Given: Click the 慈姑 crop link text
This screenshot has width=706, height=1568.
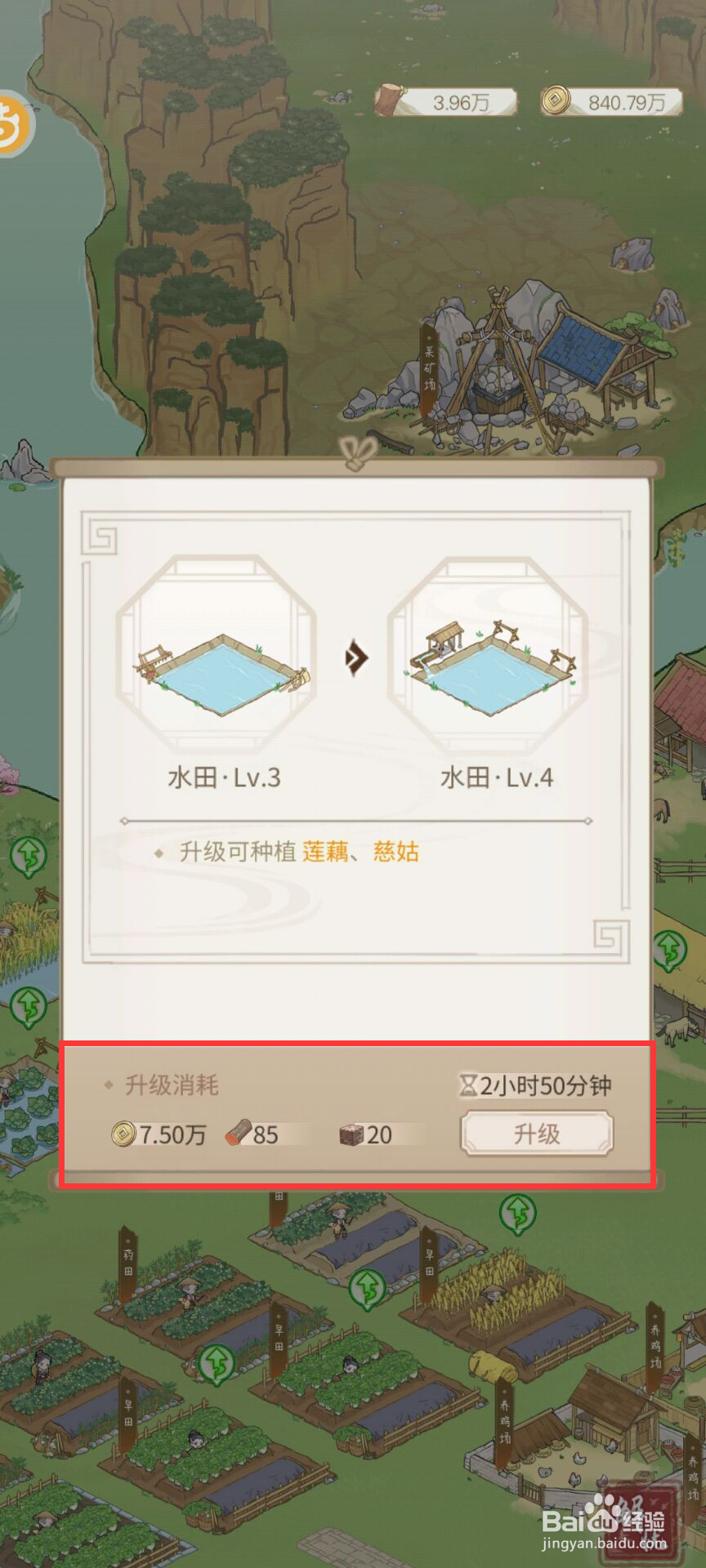Looking at the screenshot, I should pos(396,852).
